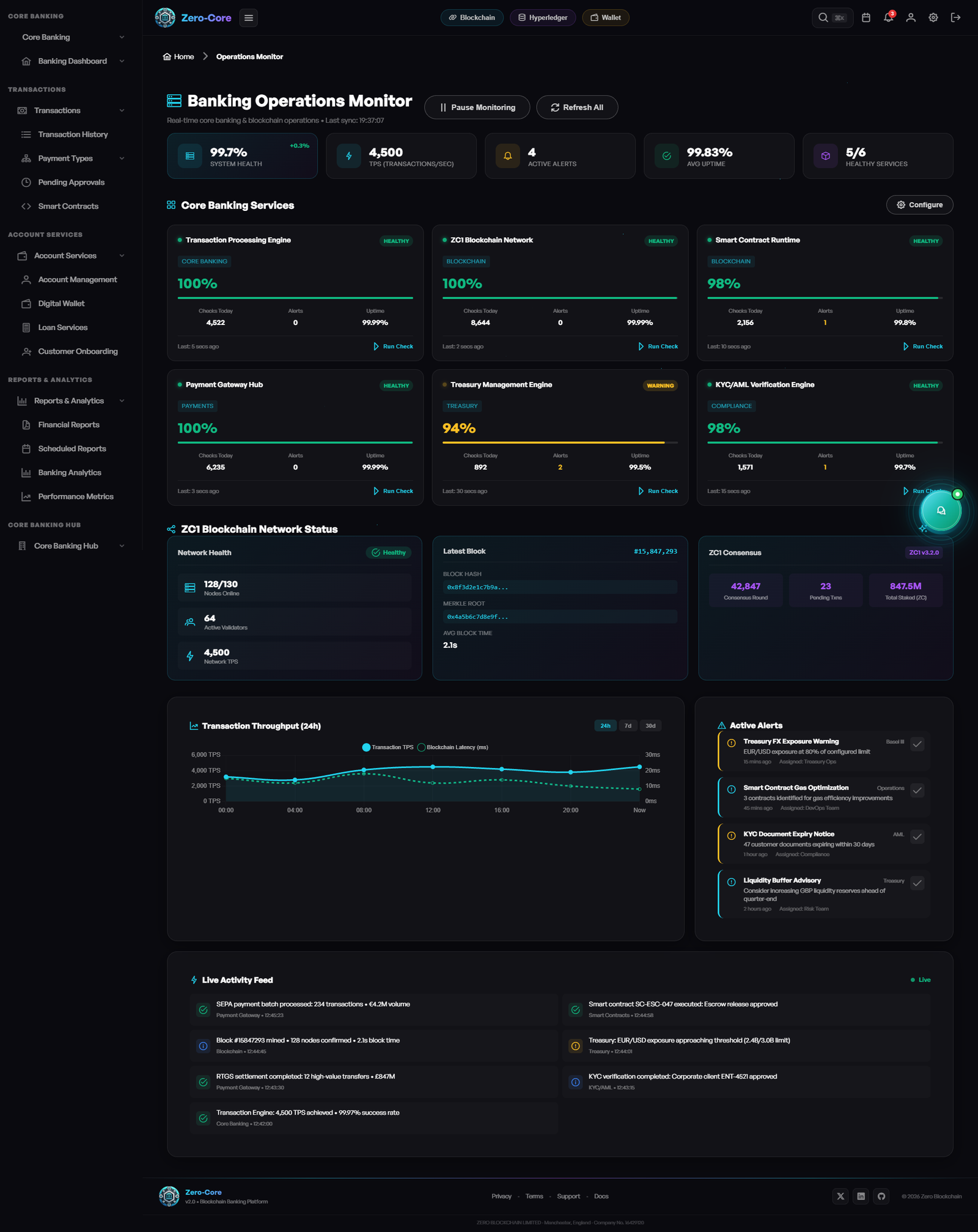Check off KYC Document Expiry Notice alert
The width and height of the screenshot is (978, 1232).
click(x=917, y=837)
